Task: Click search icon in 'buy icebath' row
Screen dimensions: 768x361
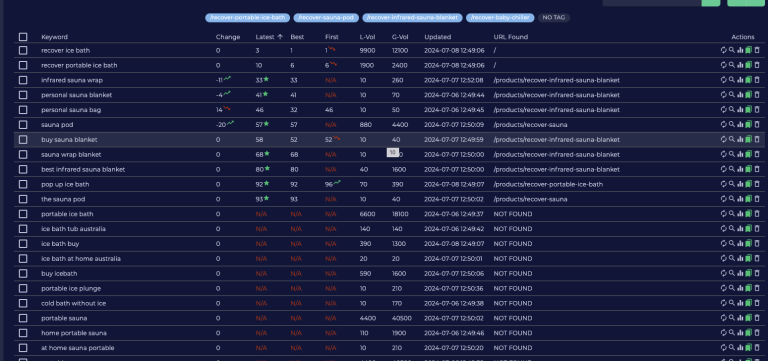Action: click(x=732, y=273)
